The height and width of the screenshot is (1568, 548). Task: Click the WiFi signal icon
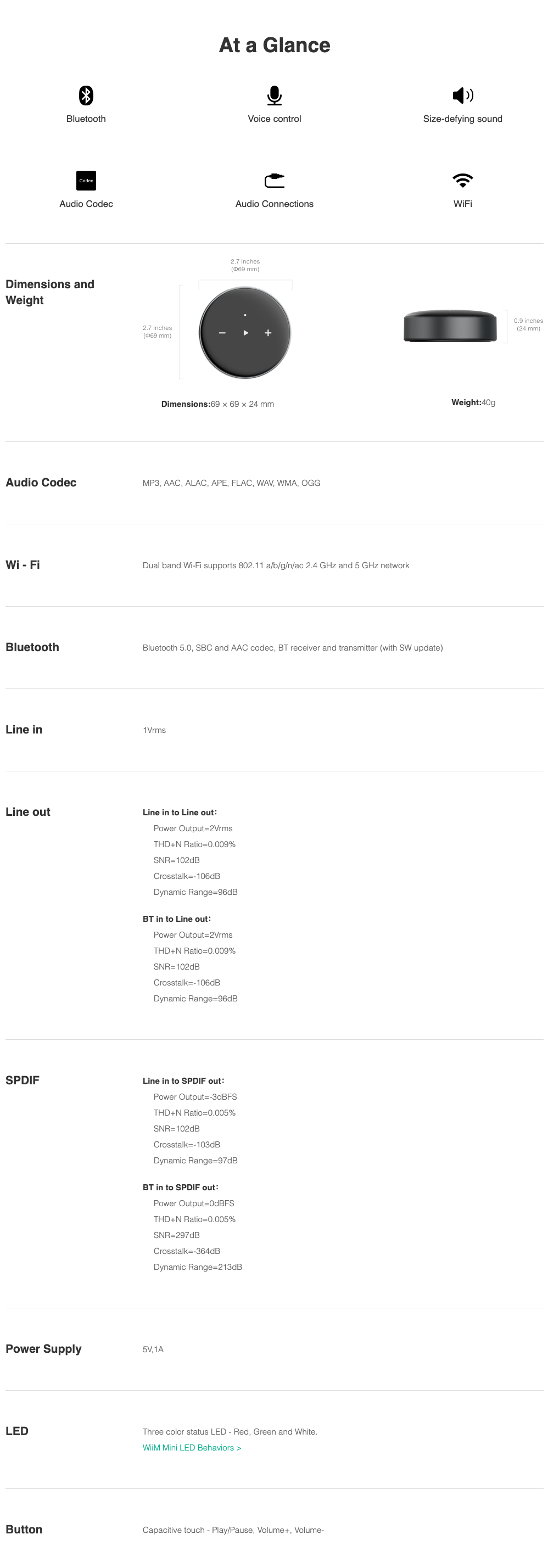[463, 180]
